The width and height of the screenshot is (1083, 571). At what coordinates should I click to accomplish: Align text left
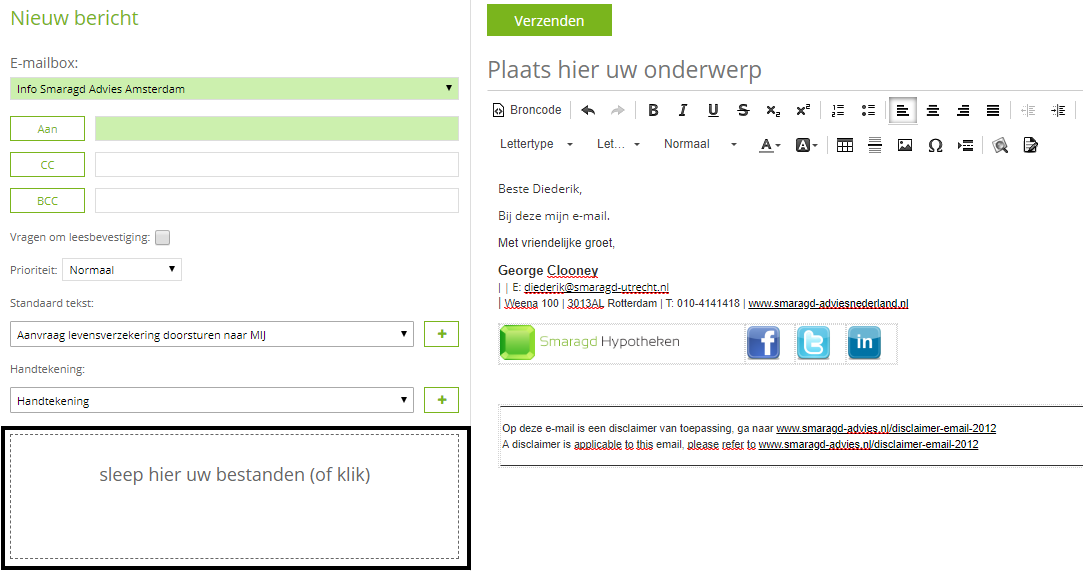click(x=903, y=110)
